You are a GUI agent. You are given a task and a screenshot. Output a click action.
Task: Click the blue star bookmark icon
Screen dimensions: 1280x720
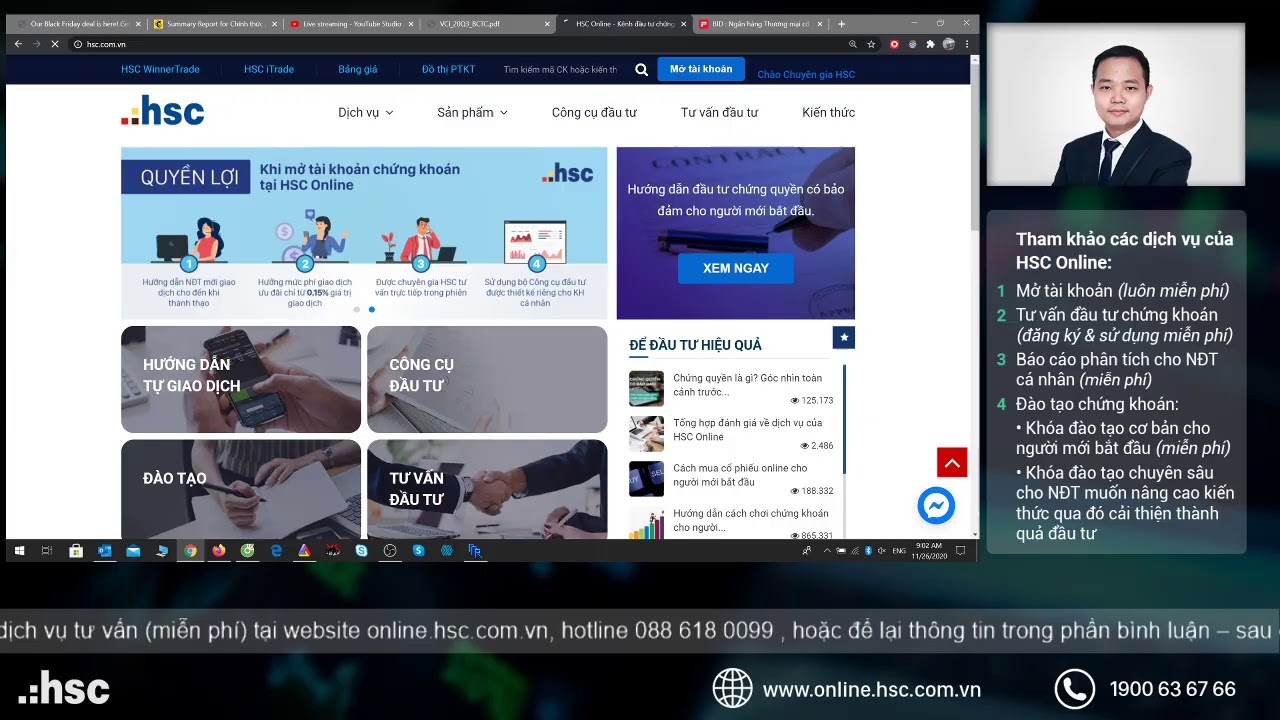844,338
